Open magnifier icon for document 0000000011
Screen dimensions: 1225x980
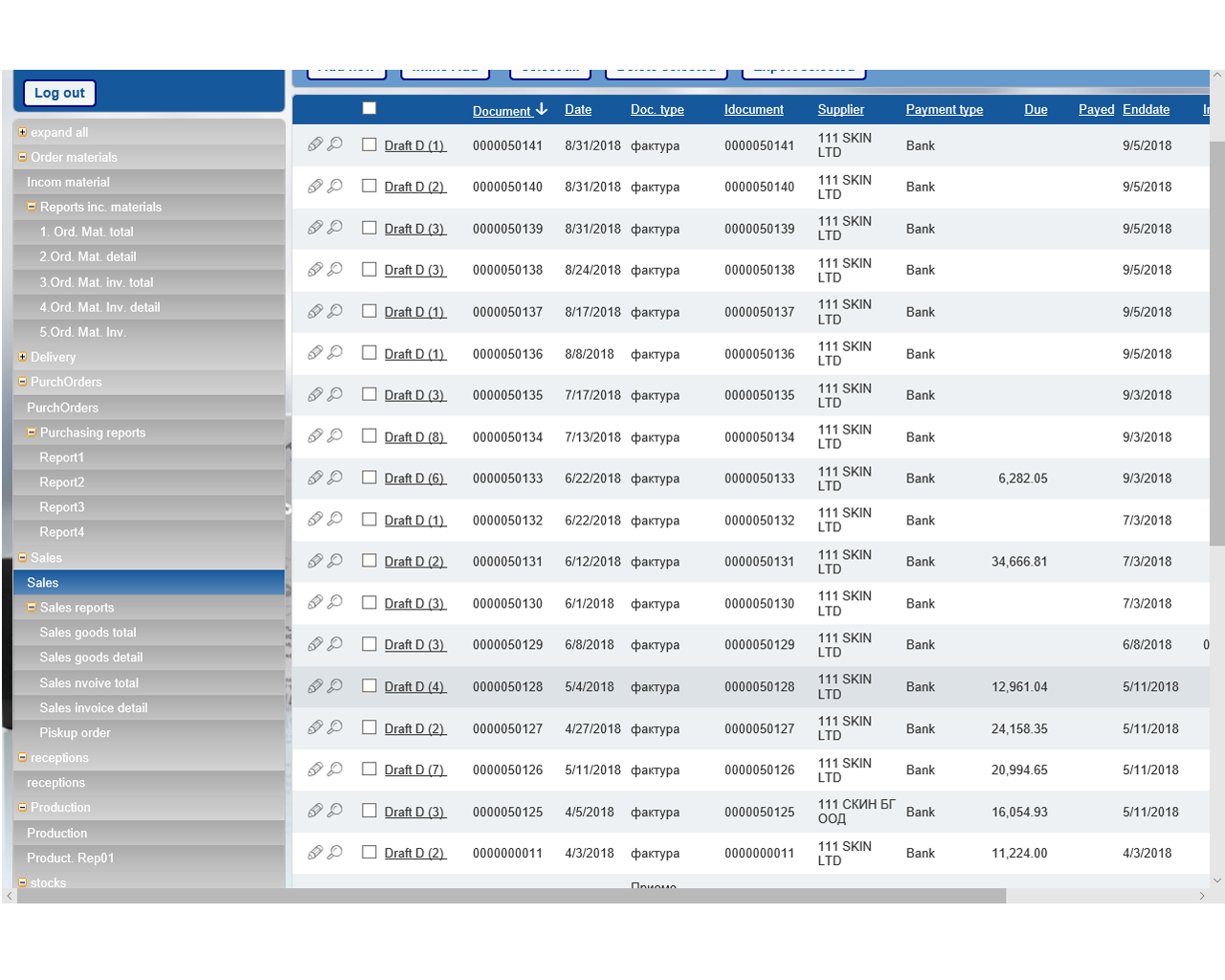coord(335,853)
